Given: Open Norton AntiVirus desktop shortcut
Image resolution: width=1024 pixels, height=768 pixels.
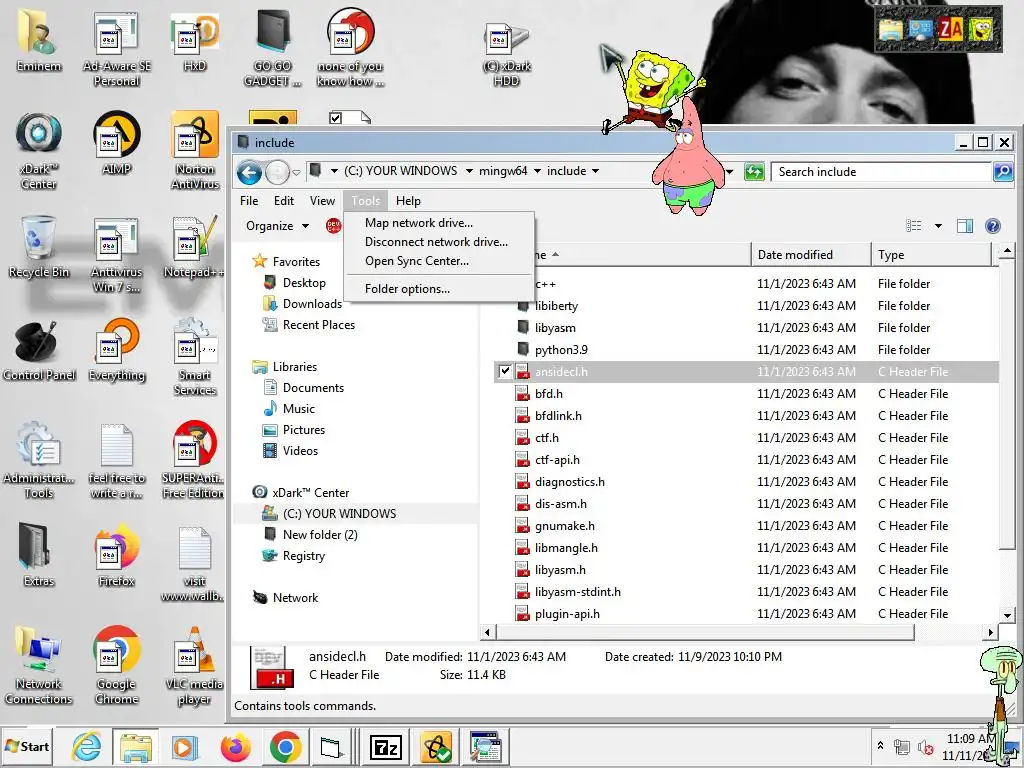Looking at the screenshot, I should 194,152.
